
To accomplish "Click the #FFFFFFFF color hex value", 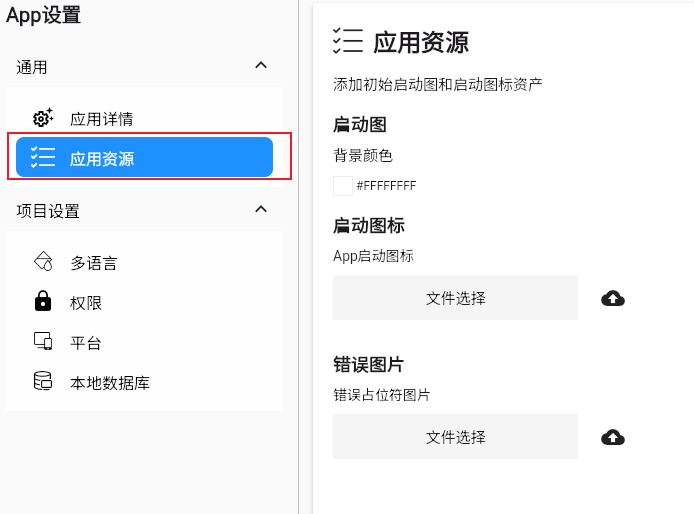I will 386,186.
